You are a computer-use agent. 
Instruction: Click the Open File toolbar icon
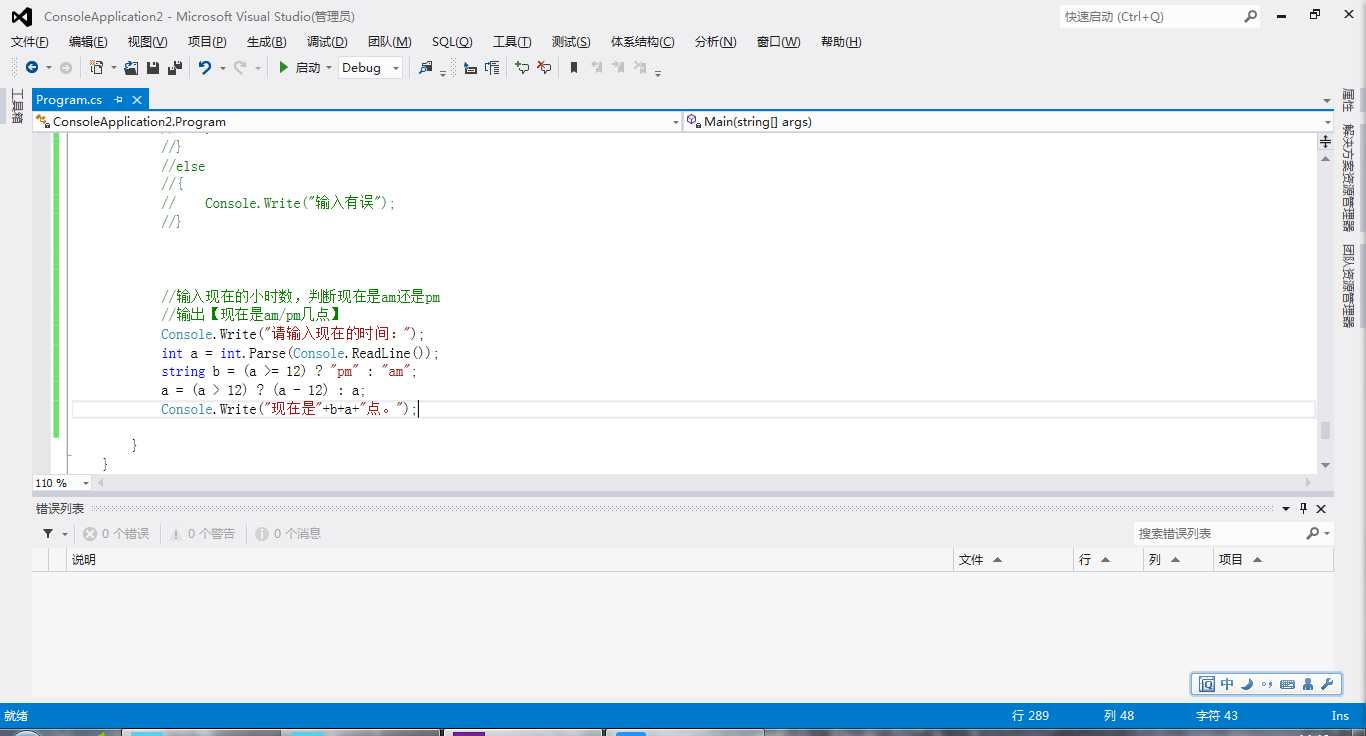tap(131, 68)
